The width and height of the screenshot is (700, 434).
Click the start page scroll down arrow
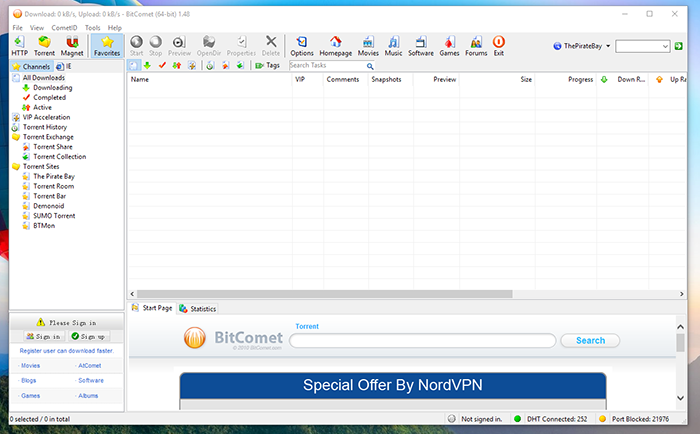(x=680, y=398)
